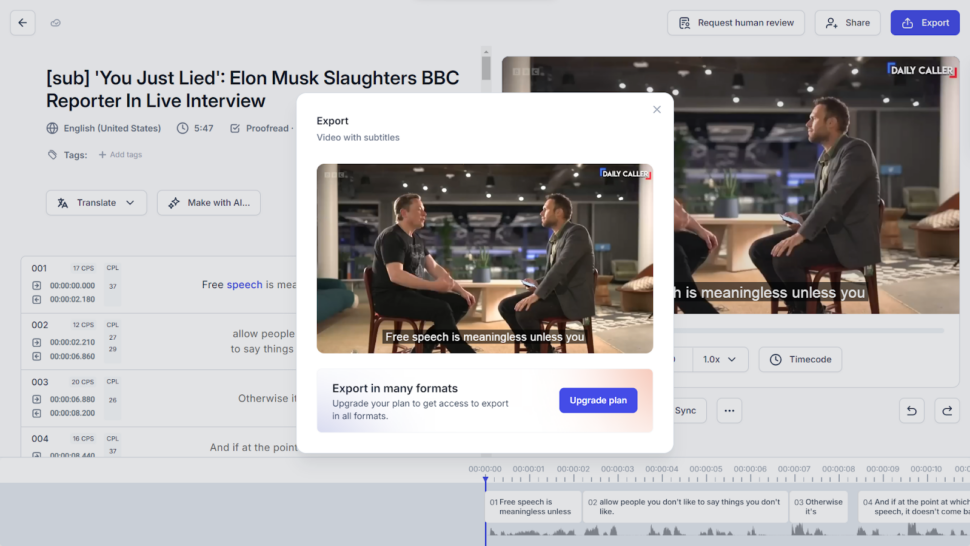The height and width of the screenshot is (546, 970).
Task: Click the timeline playhead marker
Action: 486,480
